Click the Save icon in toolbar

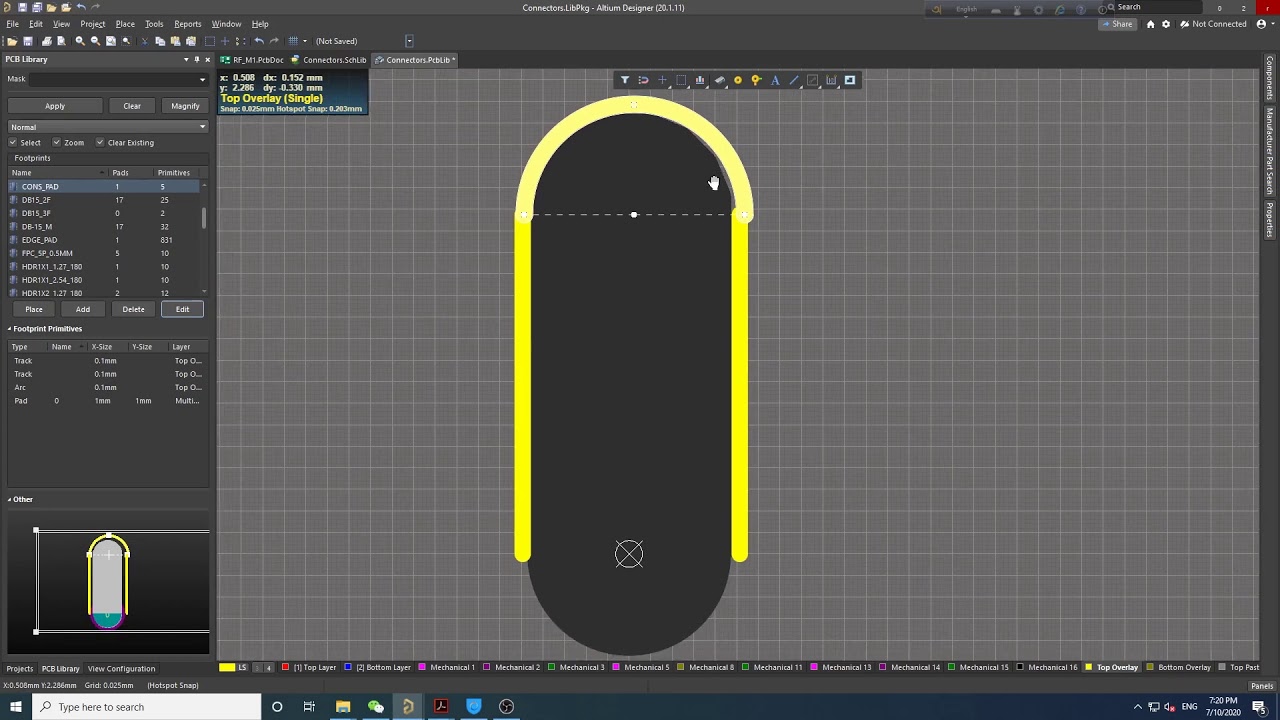(x=28, y=41)
